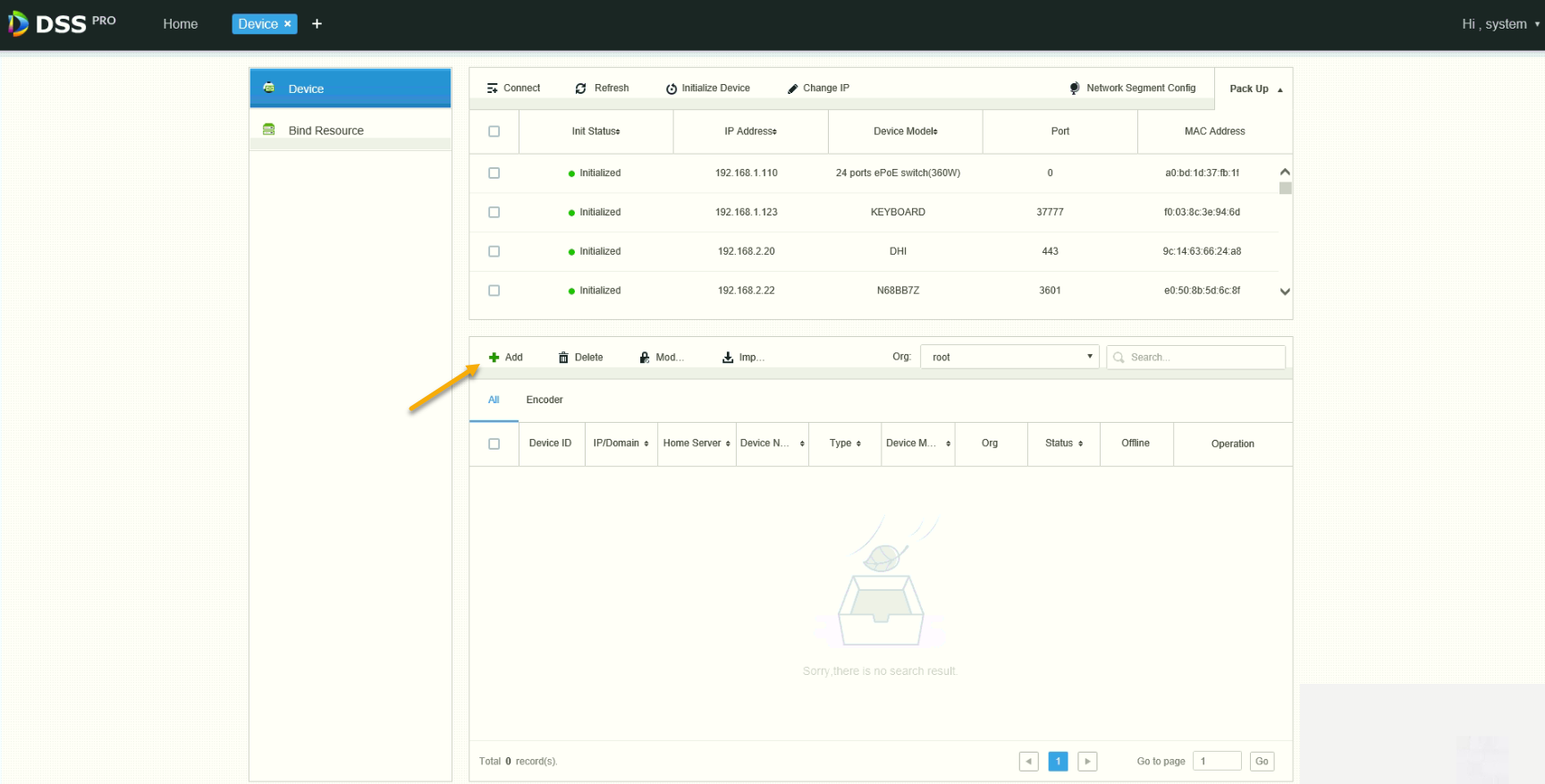1545x784 pixels.
Task: Select the KEYBOARD device row checkbox
Action: tap(494, 213)
